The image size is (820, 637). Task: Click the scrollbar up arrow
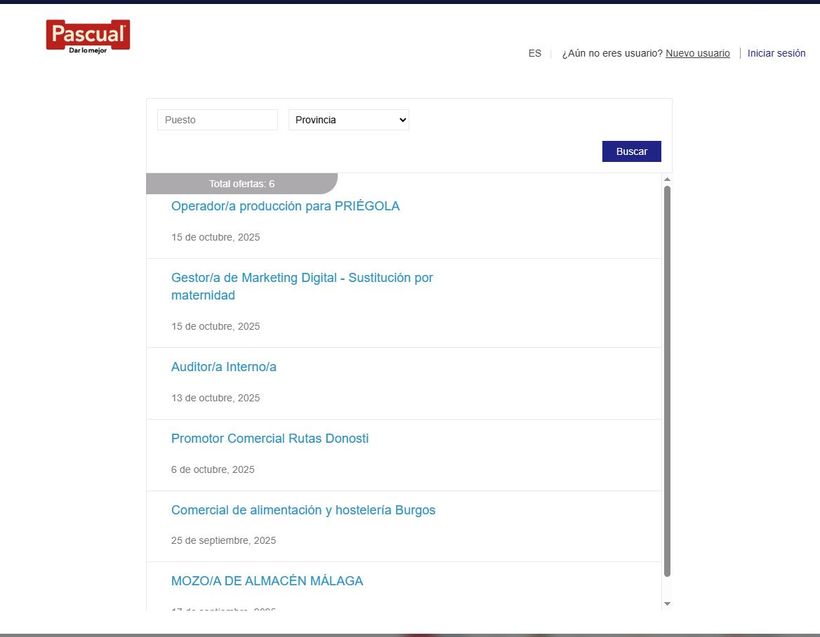click(666, 180)
